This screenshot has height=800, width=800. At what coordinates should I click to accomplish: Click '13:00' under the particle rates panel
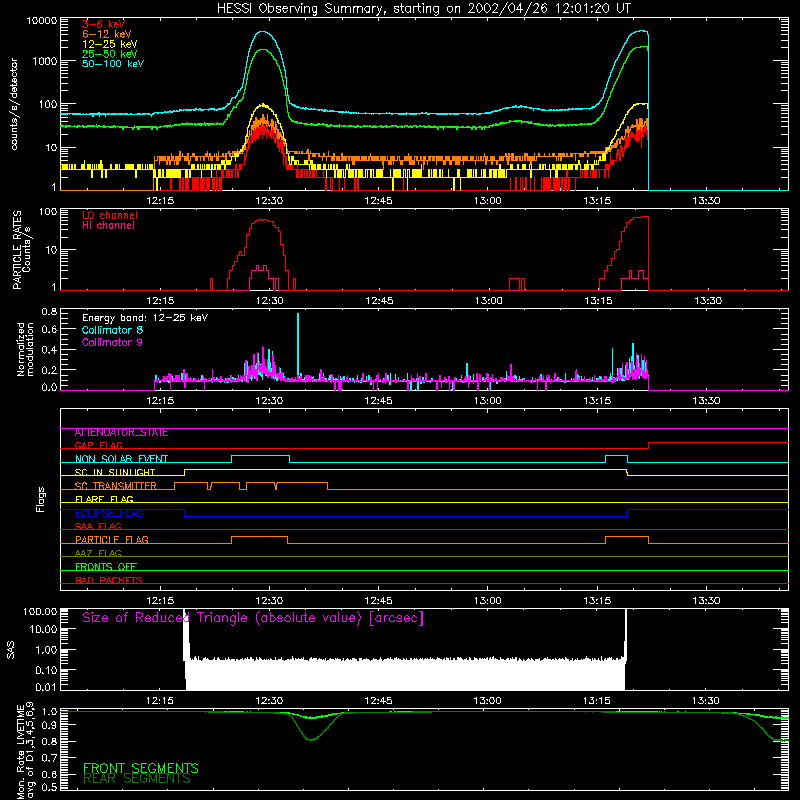point(488,301)
